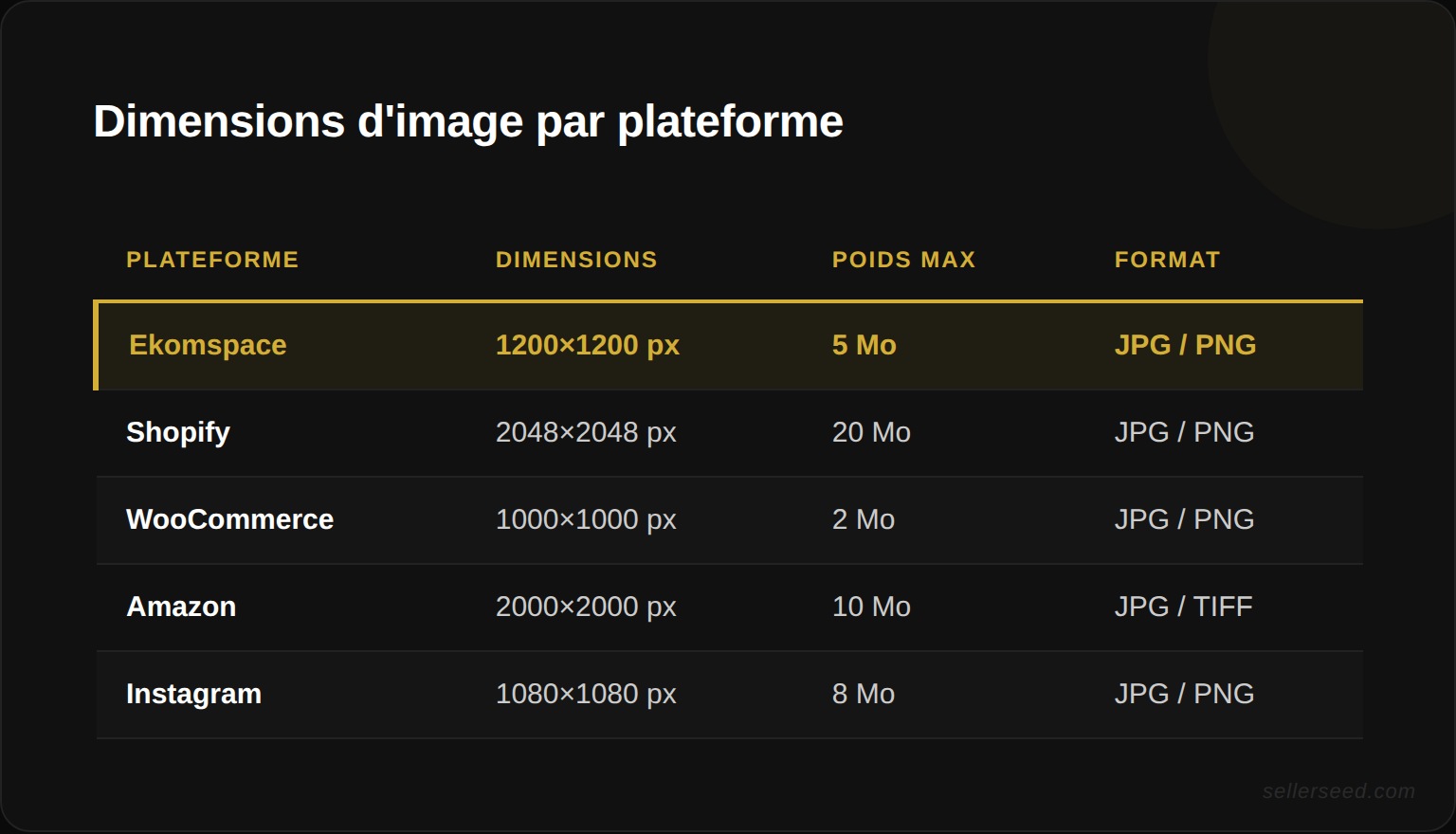Click the POIDS MAX column header
The width and height of the screenshot is (1456, 834).
[x=903, y=260]
